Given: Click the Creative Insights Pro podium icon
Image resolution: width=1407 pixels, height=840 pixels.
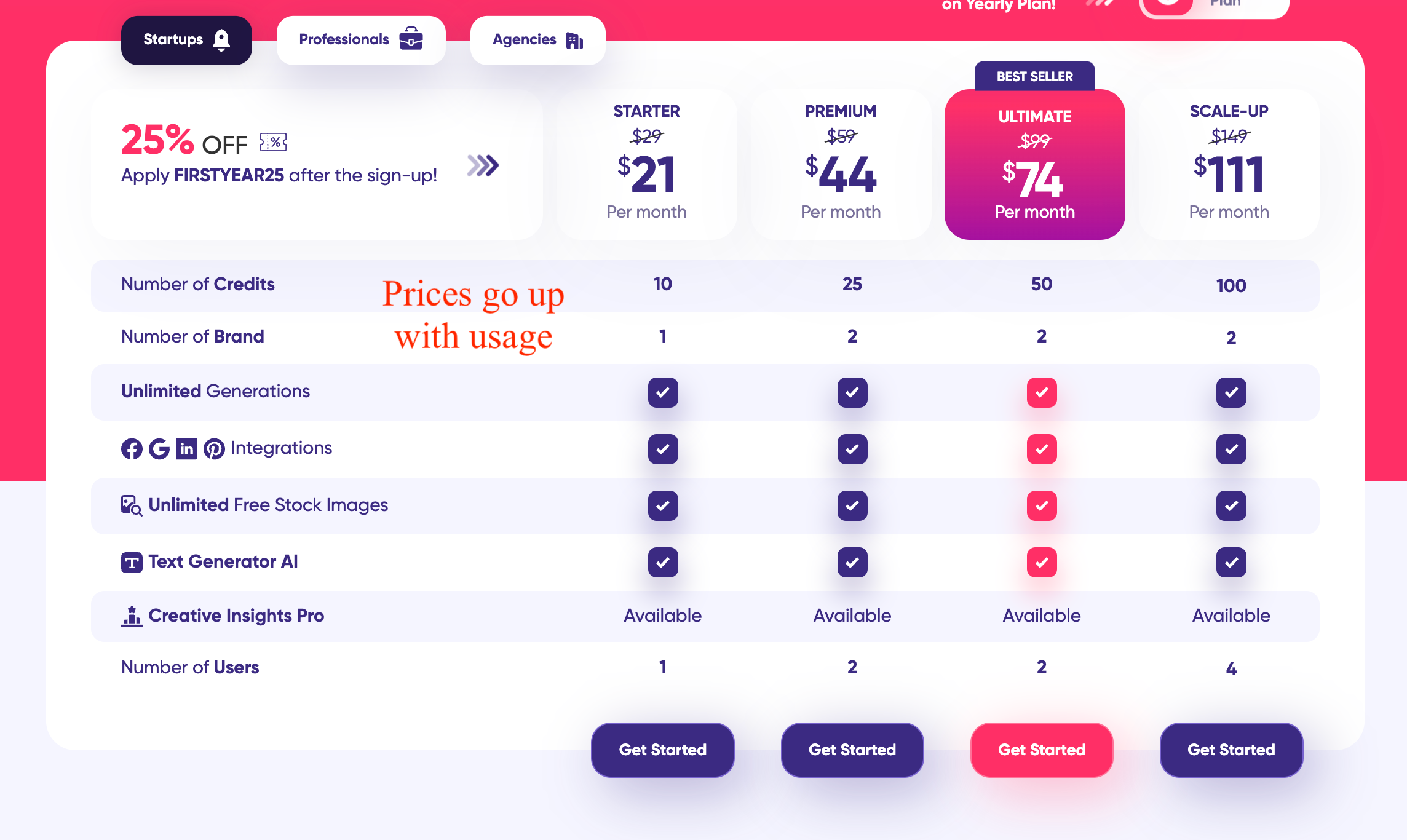Looking at the screenshot, I should tap(132, 616).
